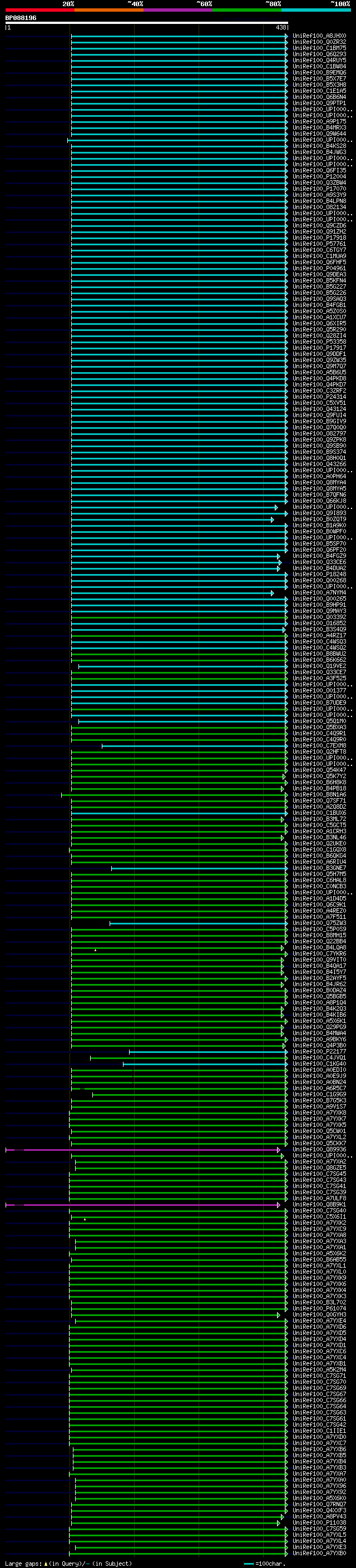Screen dimensions: 356x1568
Task: Select hit label UniRef100_A5K2M4
Action: [x=319, y=1370]
